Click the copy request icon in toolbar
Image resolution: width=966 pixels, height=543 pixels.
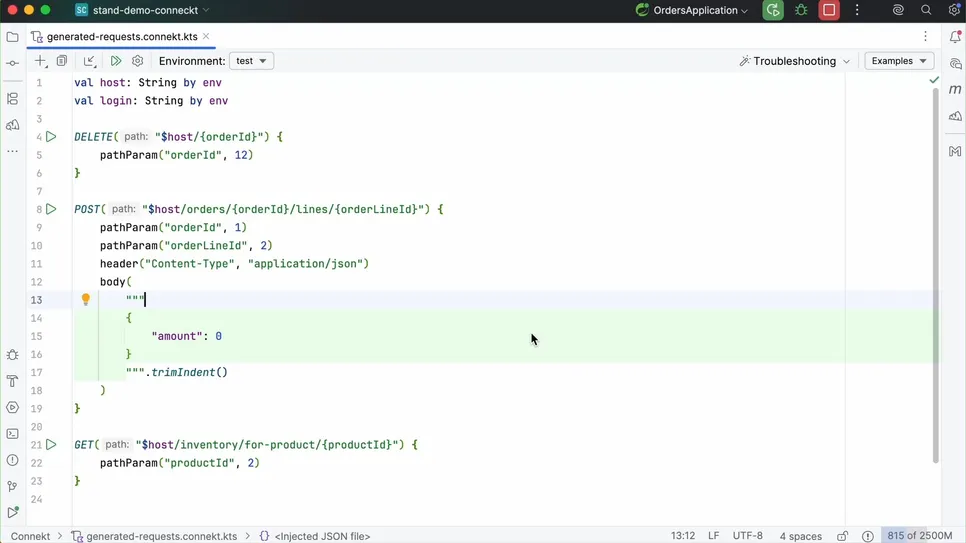[62, 60]
